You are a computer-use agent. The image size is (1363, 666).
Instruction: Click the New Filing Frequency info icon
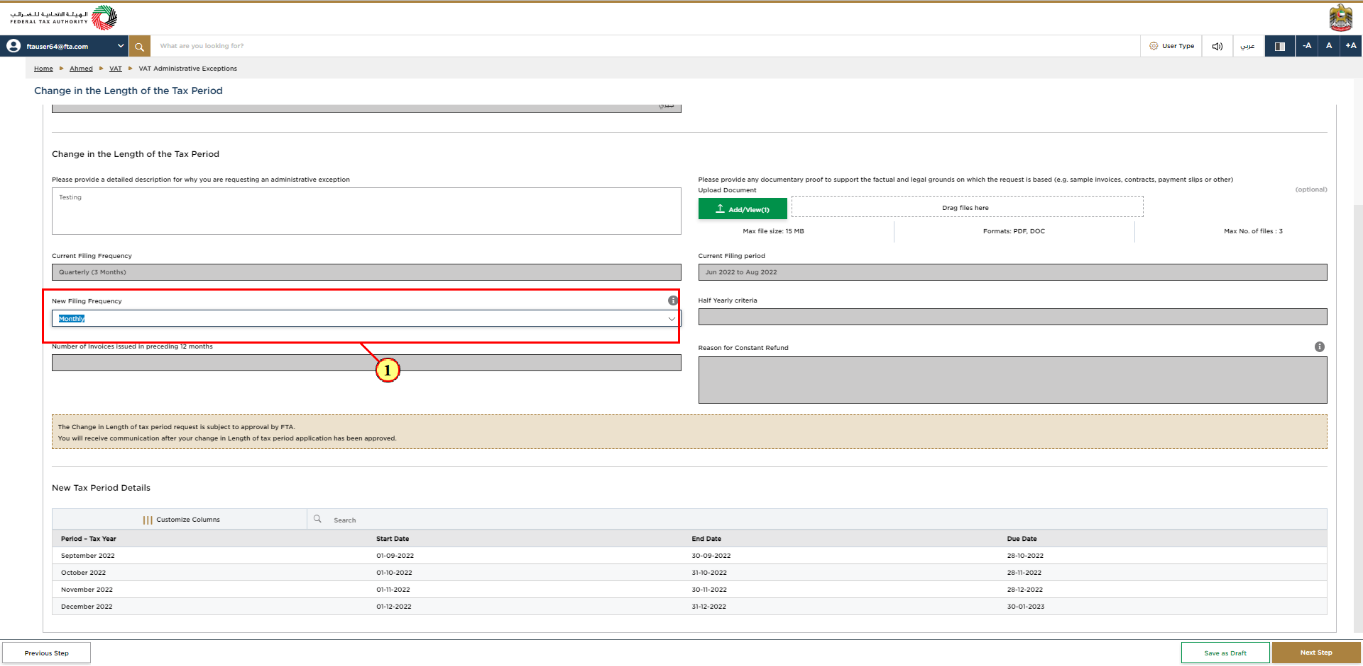[673, 300]
